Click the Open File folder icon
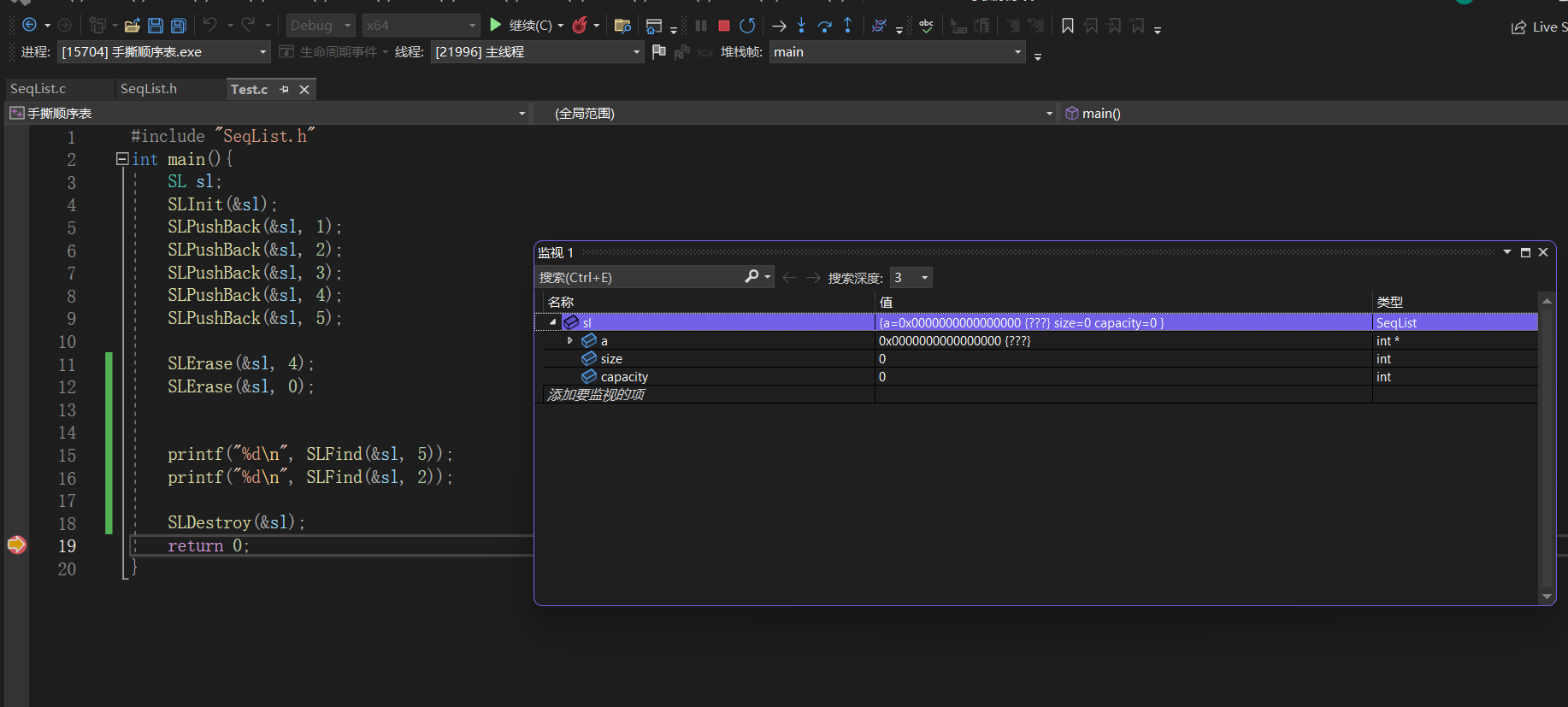Image resolution: width=1568 pixels, height=707 pixels. coord(133,26)
